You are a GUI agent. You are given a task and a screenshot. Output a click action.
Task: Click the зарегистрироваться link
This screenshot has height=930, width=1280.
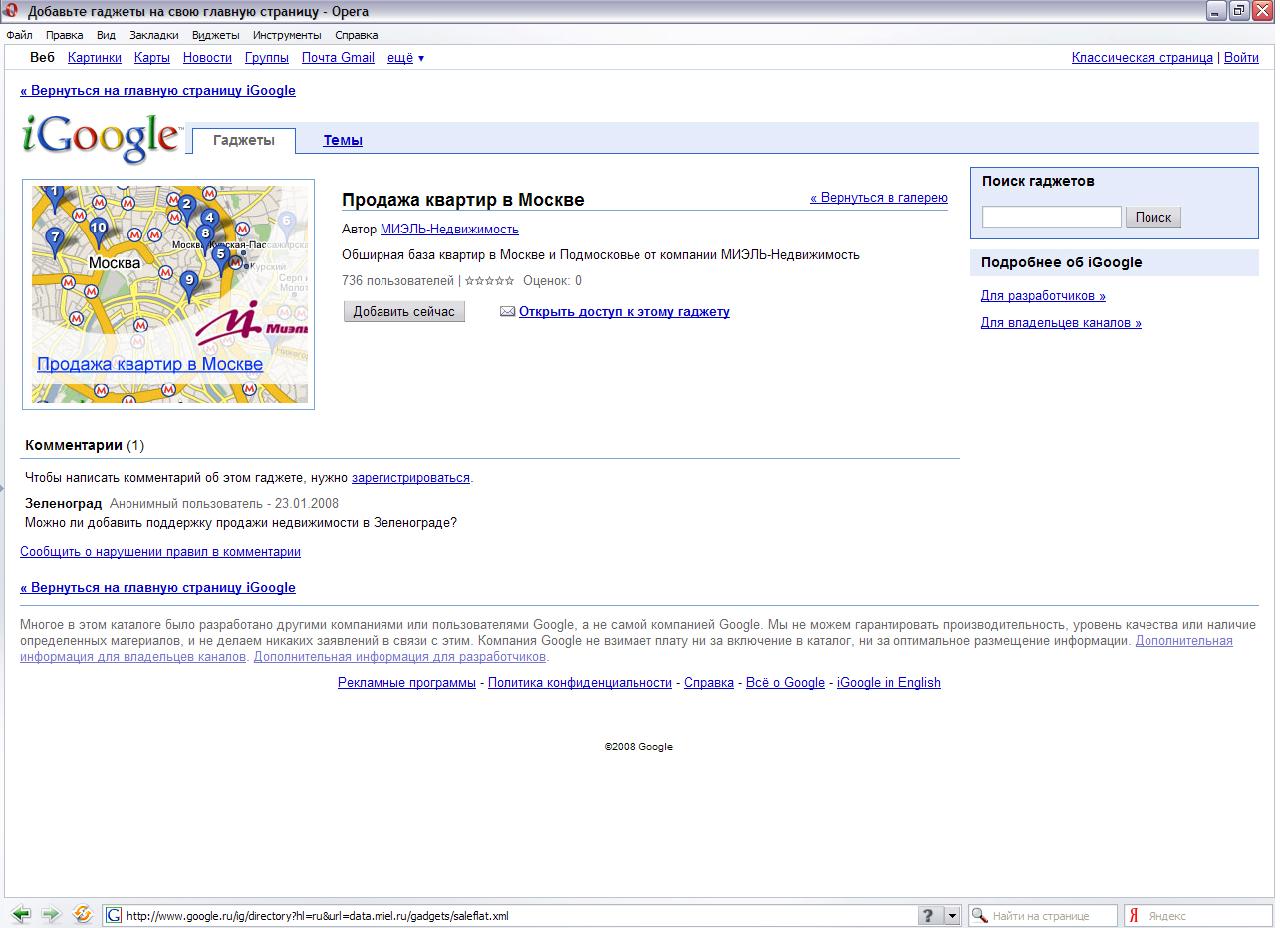pyautogui.click(x=411, y=478)
